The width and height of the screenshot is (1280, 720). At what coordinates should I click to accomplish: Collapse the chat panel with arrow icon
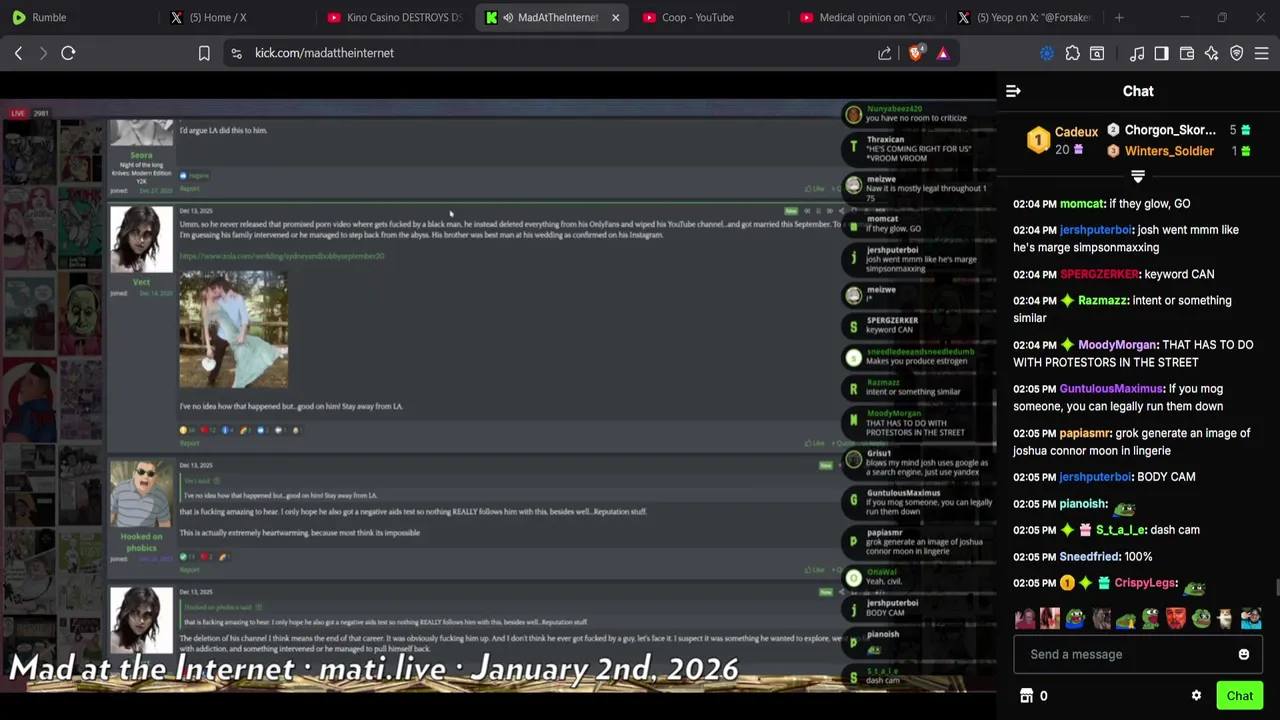pos(1013,91)
